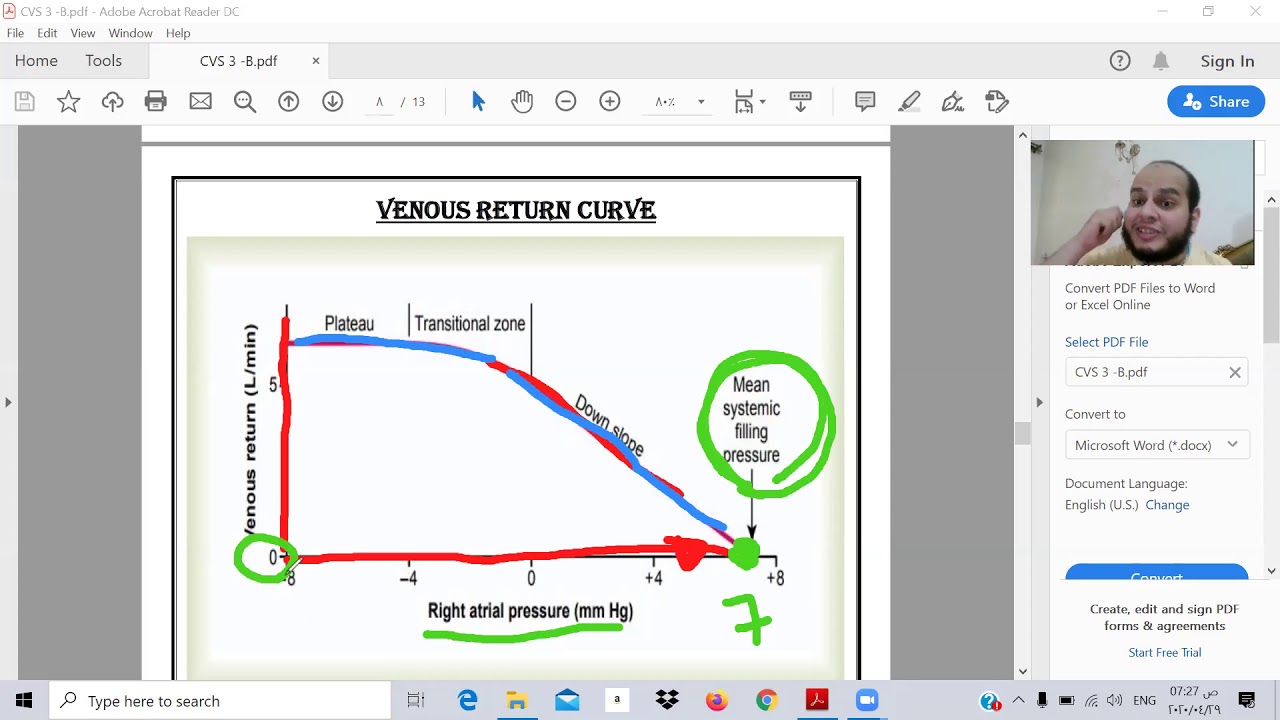Image resolution: width=1280 pixels, height=720 pixels.
Task: Open the Fill & Sign pen tool
Action: pyautogui.click(x=952, y=101)
